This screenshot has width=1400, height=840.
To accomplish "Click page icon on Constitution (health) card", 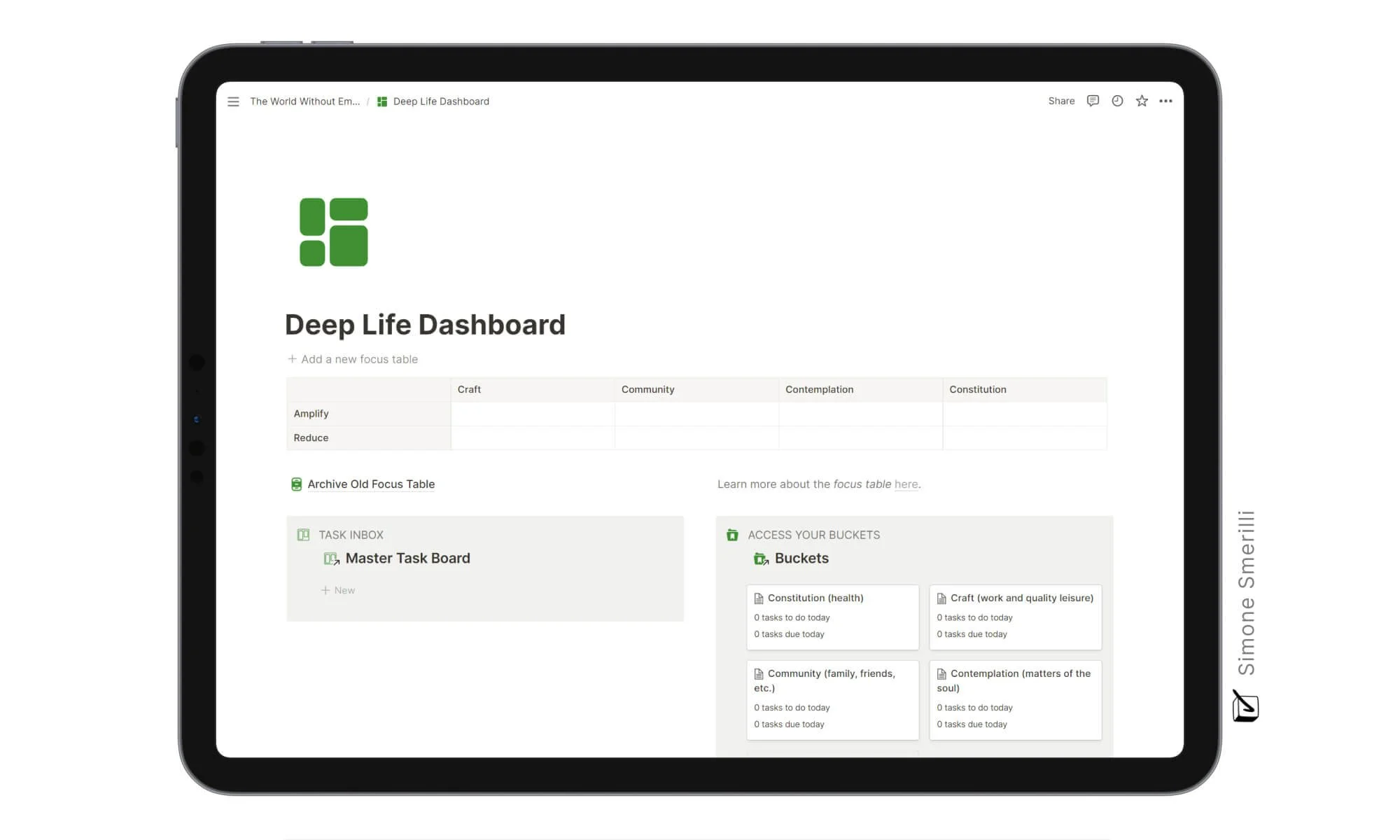I will [759, 598].
